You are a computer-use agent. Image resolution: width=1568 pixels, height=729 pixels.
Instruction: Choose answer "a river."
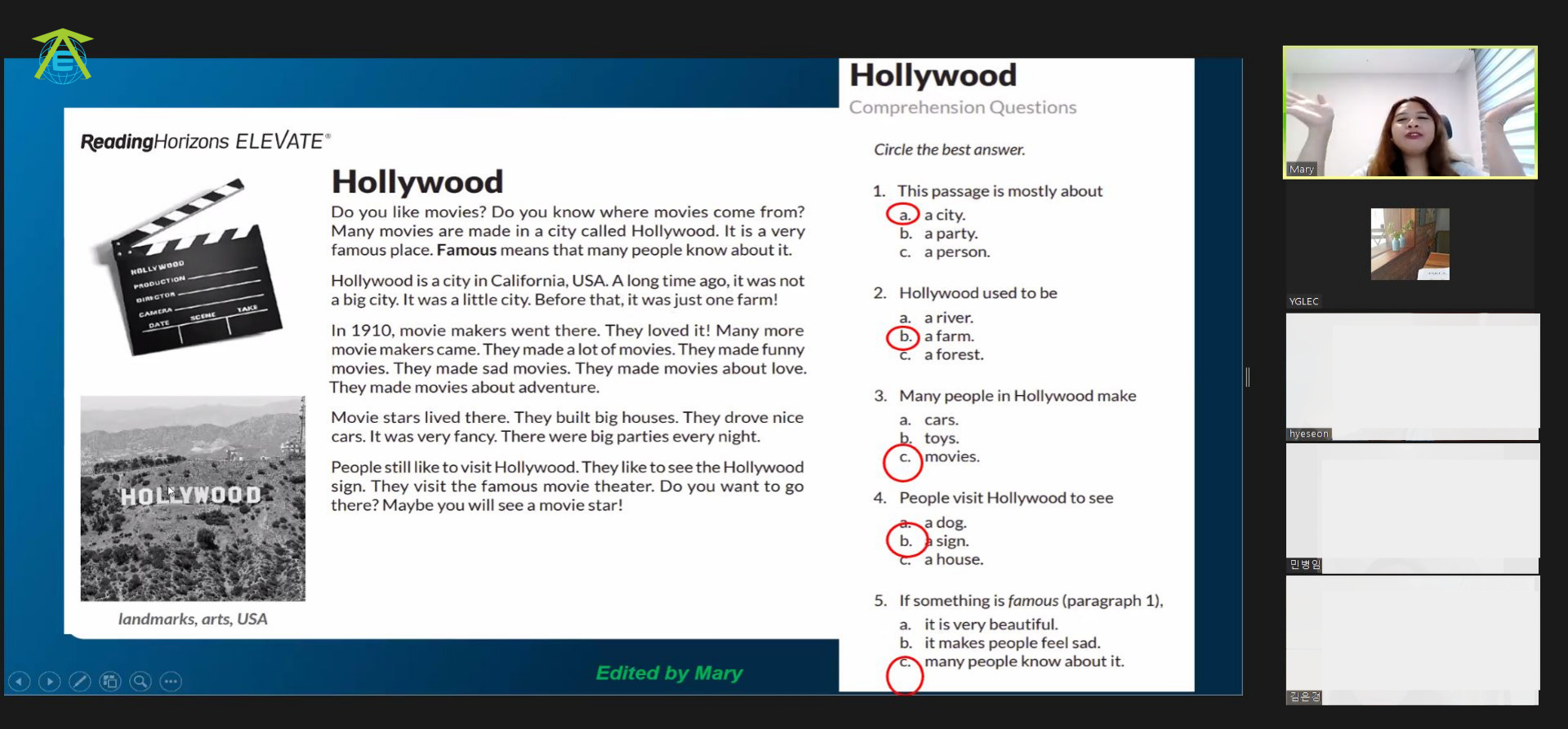pyautogui.click(x=949, y=318)
